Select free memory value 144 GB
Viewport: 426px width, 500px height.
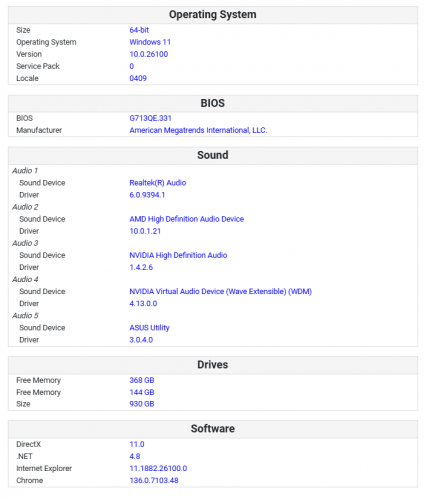[142, 392]
